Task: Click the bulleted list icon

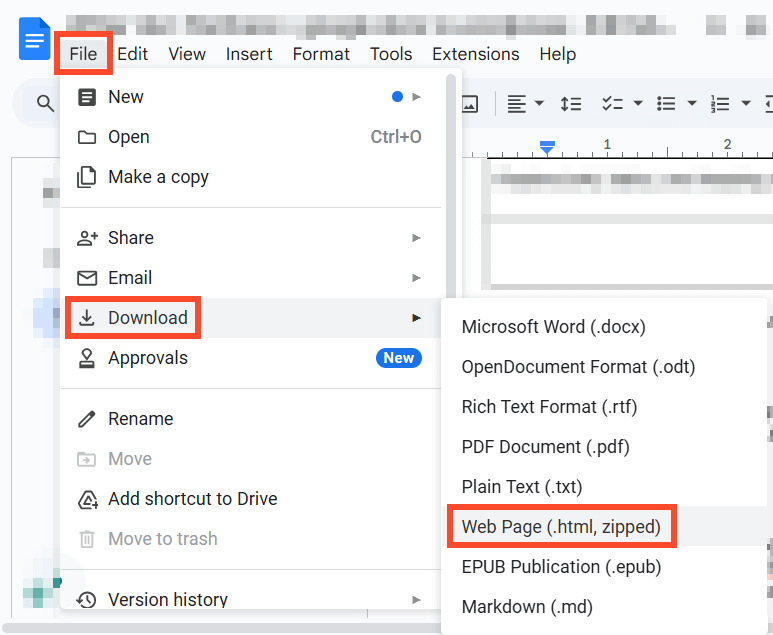Action: (x=666, y=104)
